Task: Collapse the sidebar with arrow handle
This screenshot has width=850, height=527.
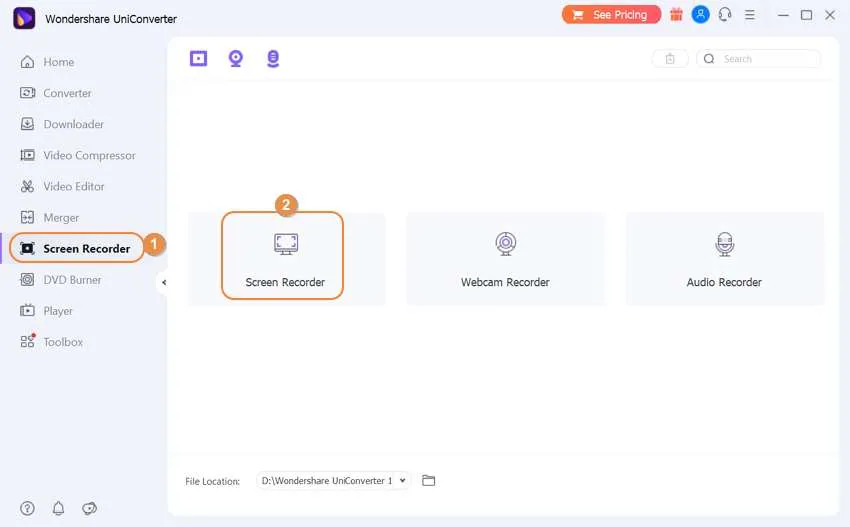Action: click(163, 282)
